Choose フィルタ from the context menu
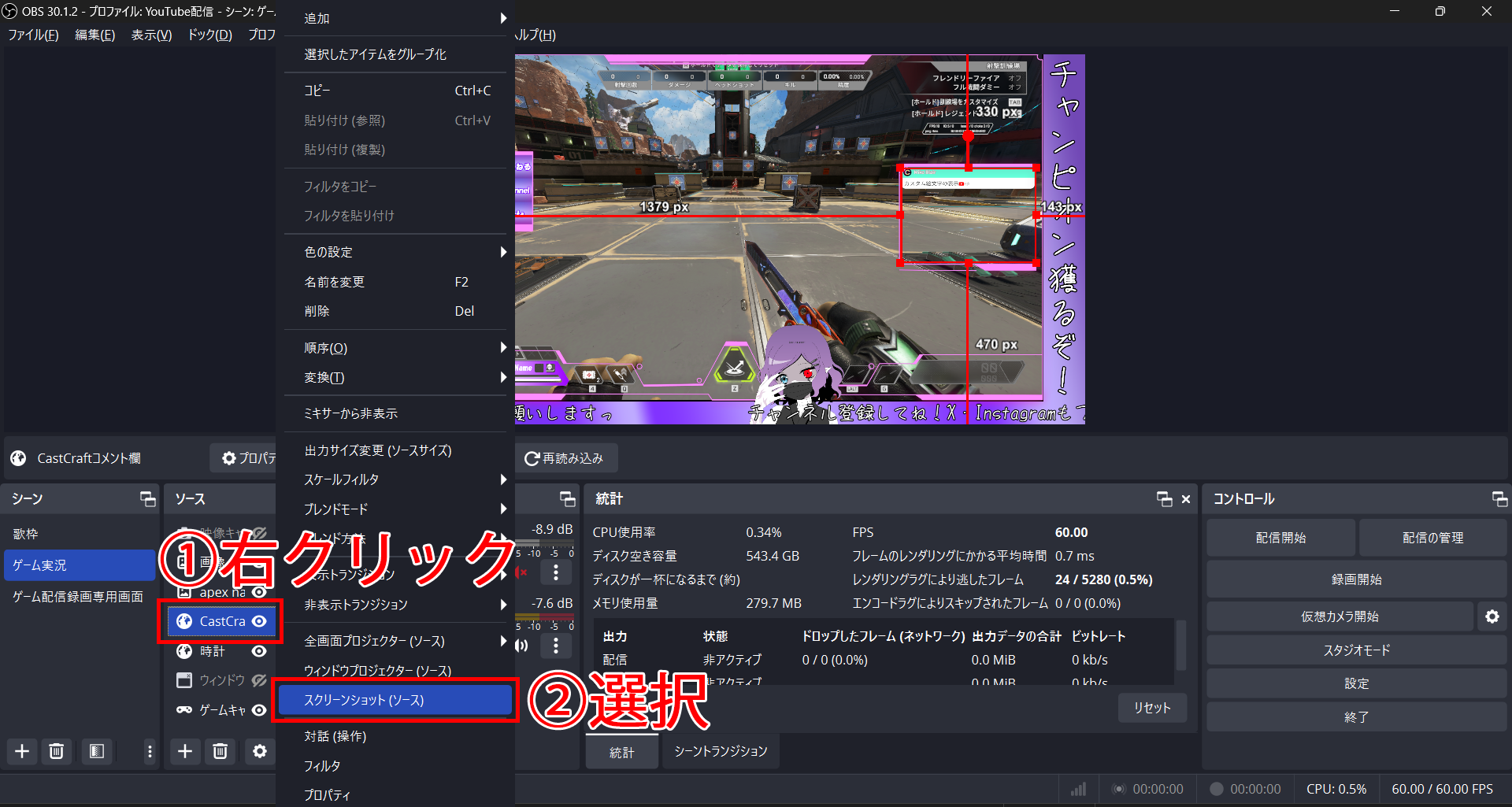Screen dimensions: 1512x807 (x=395, y=765)
